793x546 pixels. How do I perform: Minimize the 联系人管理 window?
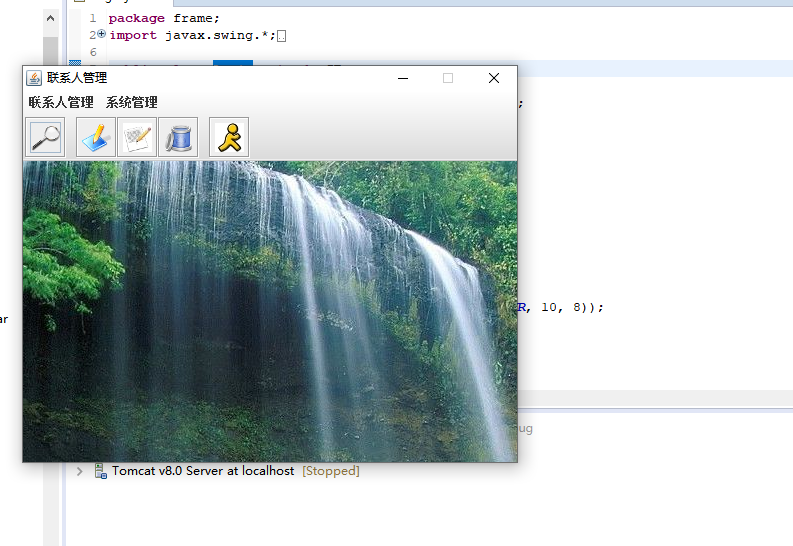click(x=403, y=78)
